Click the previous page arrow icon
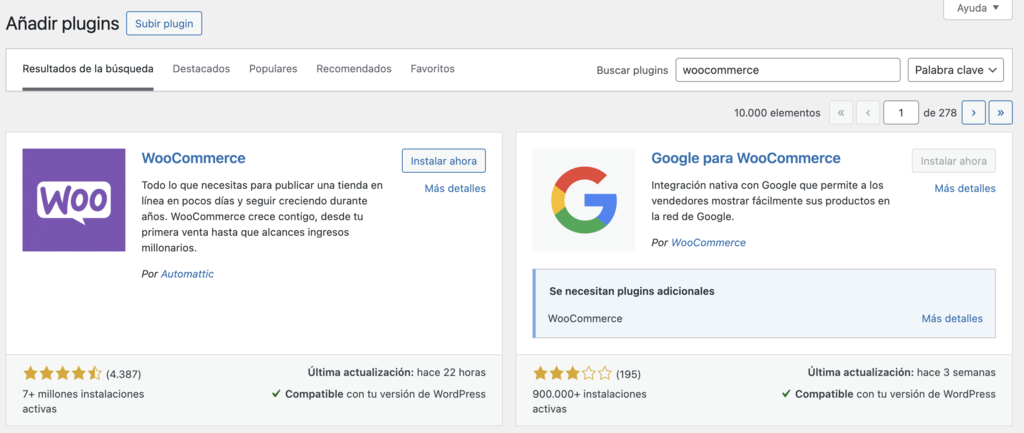 tap(869, 113)
